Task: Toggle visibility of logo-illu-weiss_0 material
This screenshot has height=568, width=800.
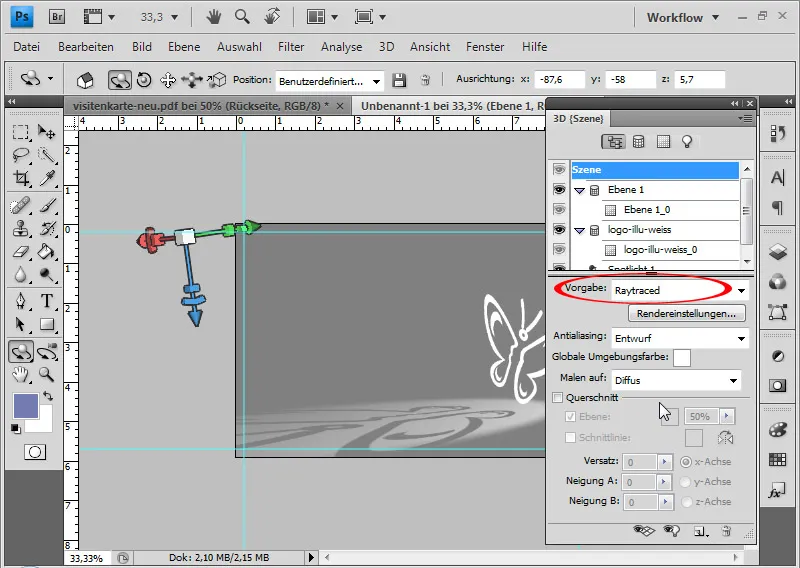Action: [x=559, y=250]
